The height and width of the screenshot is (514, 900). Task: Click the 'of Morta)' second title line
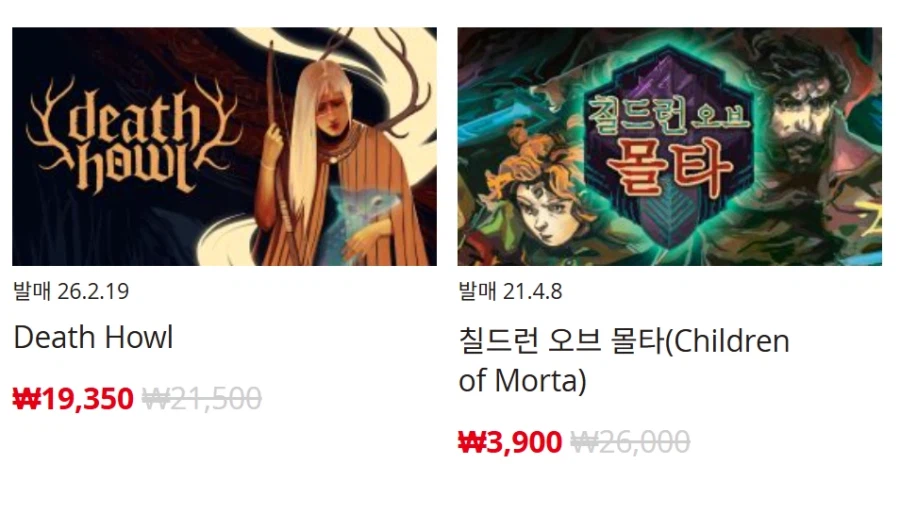[522, 381]
